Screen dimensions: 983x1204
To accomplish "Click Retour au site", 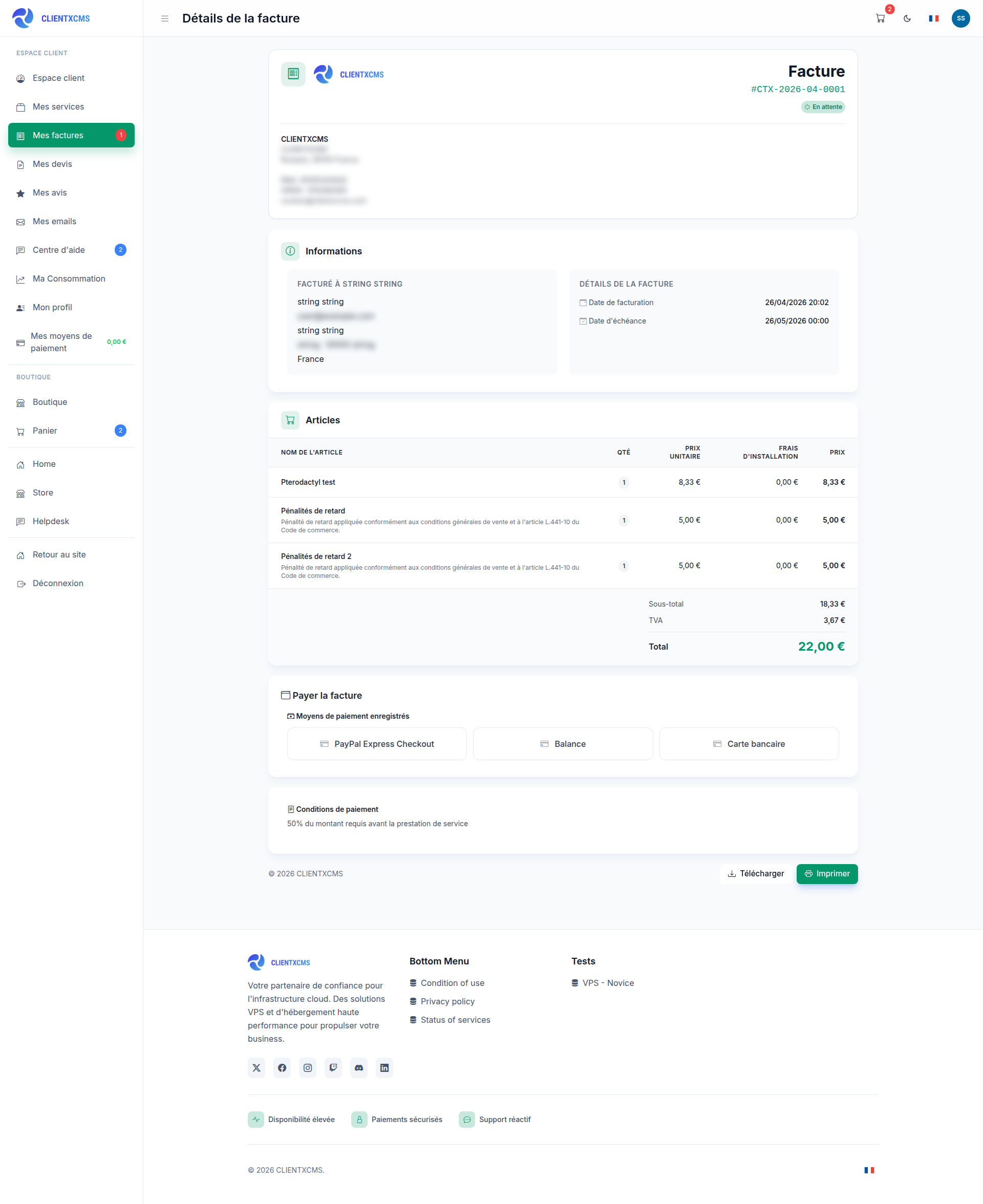I will click(x=71, y=555).
